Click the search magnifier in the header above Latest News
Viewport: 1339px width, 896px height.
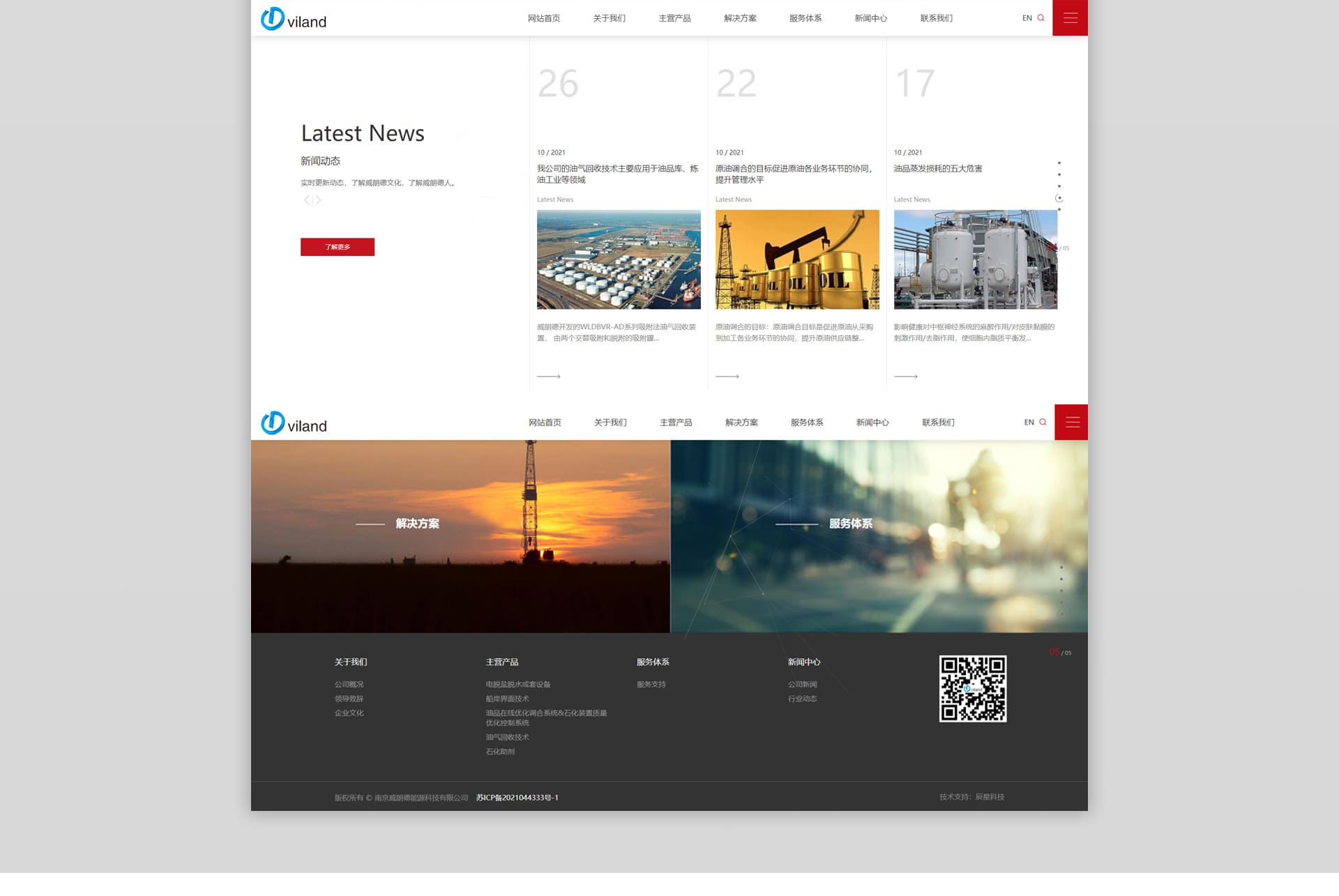click(1041, 18)
